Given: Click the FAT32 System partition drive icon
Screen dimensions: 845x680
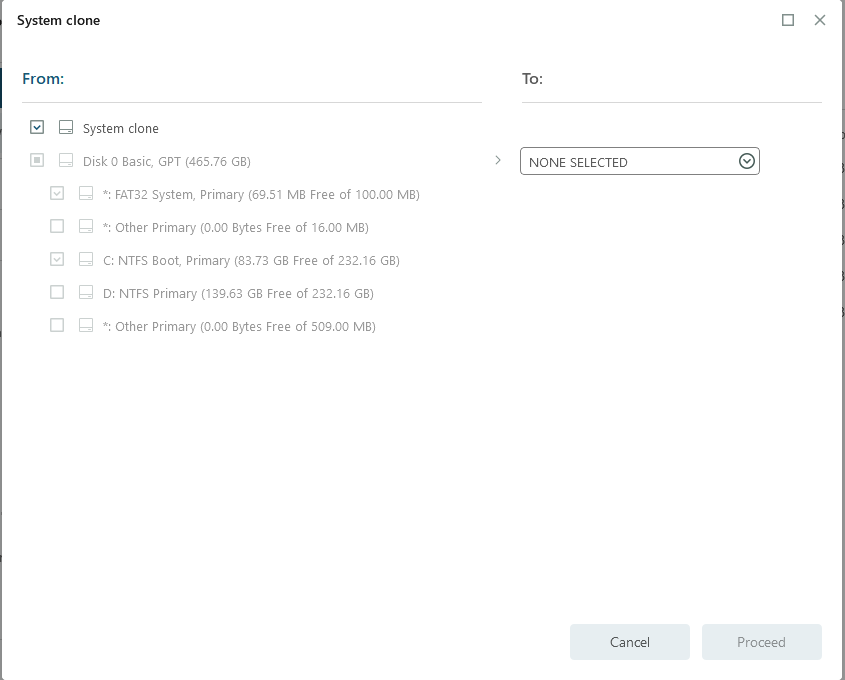Looking at the screenshot, I should [86, 194].
